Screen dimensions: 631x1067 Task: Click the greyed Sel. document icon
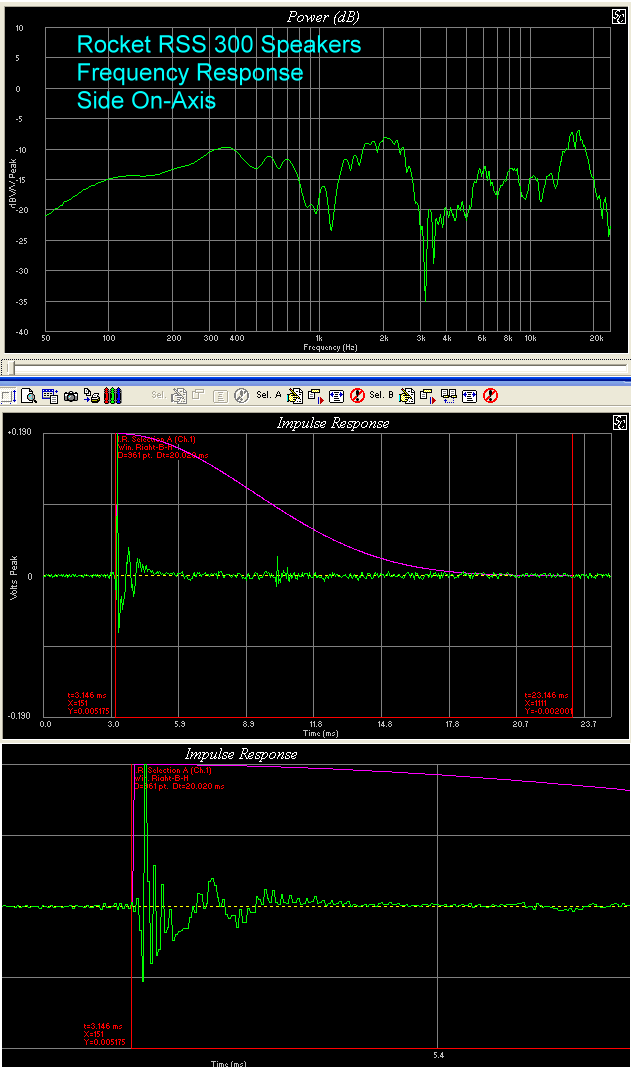coord(221,395)
